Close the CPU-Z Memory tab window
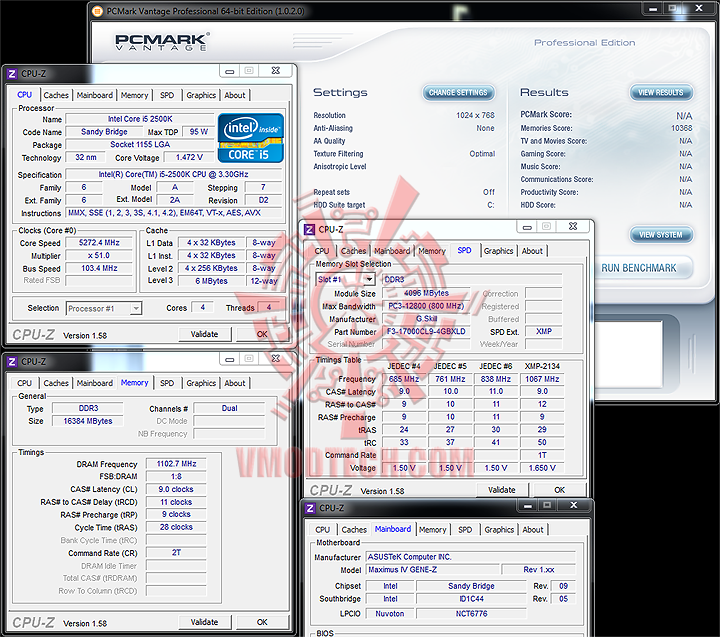 [x=276, y=359]
